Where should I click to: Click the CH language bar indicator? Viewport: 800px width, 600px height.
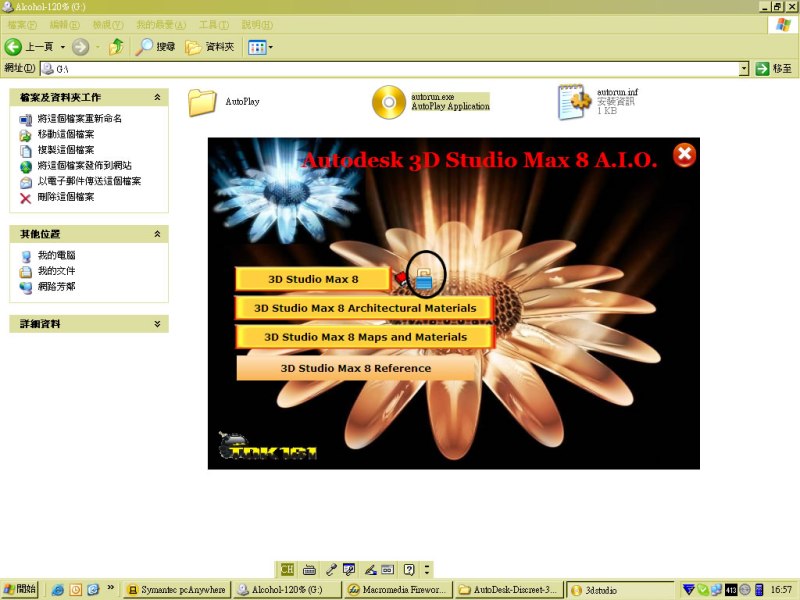(x=287, y=569)
